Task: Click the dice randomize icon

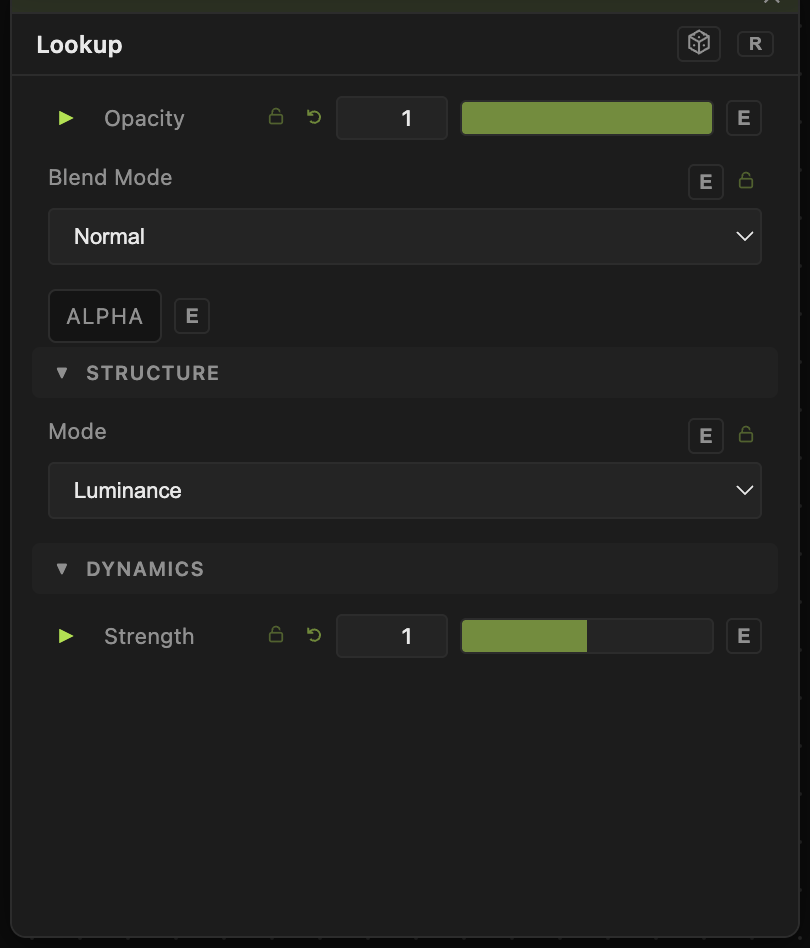Action: [x=699, y=44]
